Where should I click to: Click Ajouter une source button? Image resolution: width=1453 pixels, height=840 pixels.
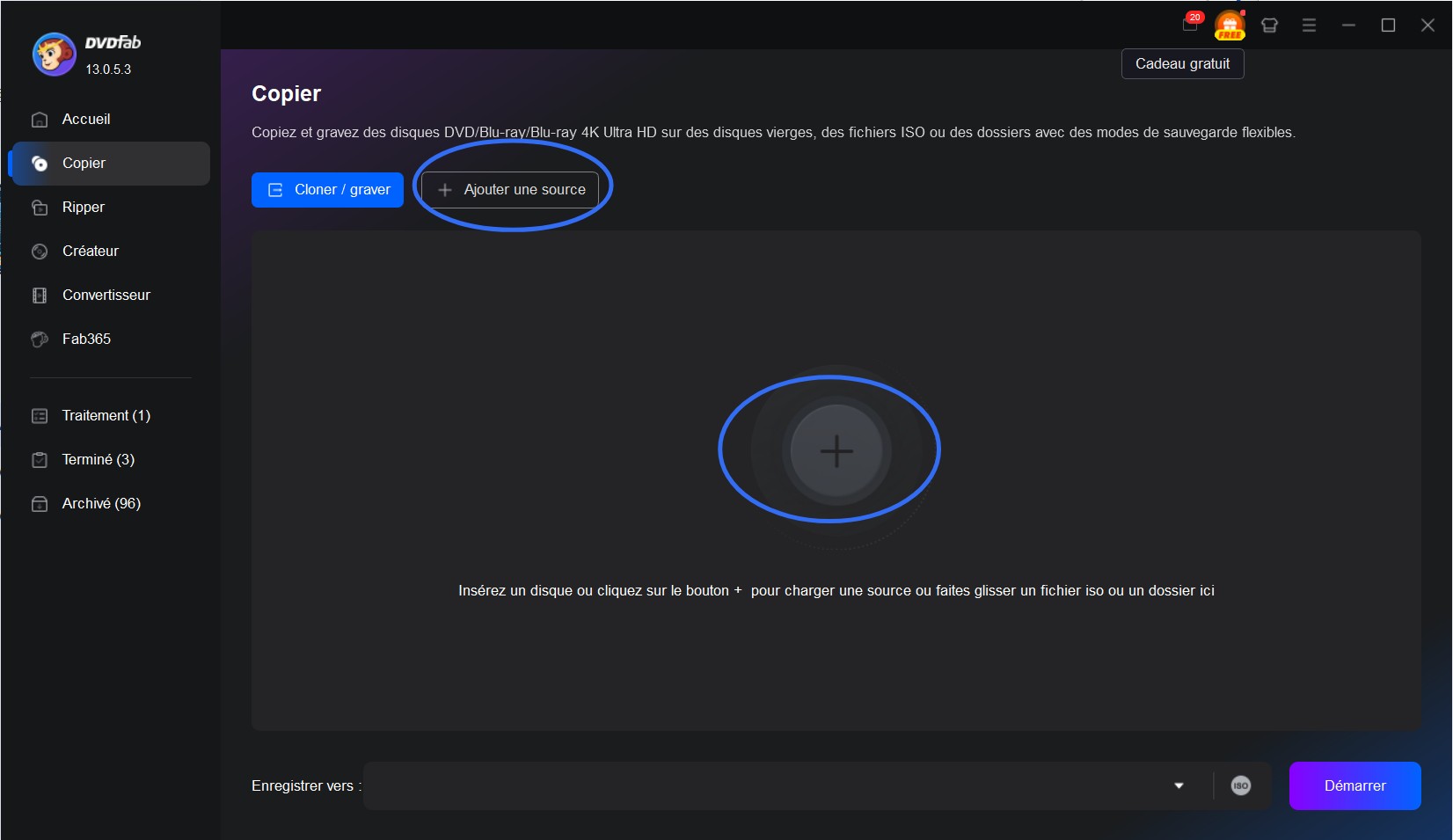[510, 190]
